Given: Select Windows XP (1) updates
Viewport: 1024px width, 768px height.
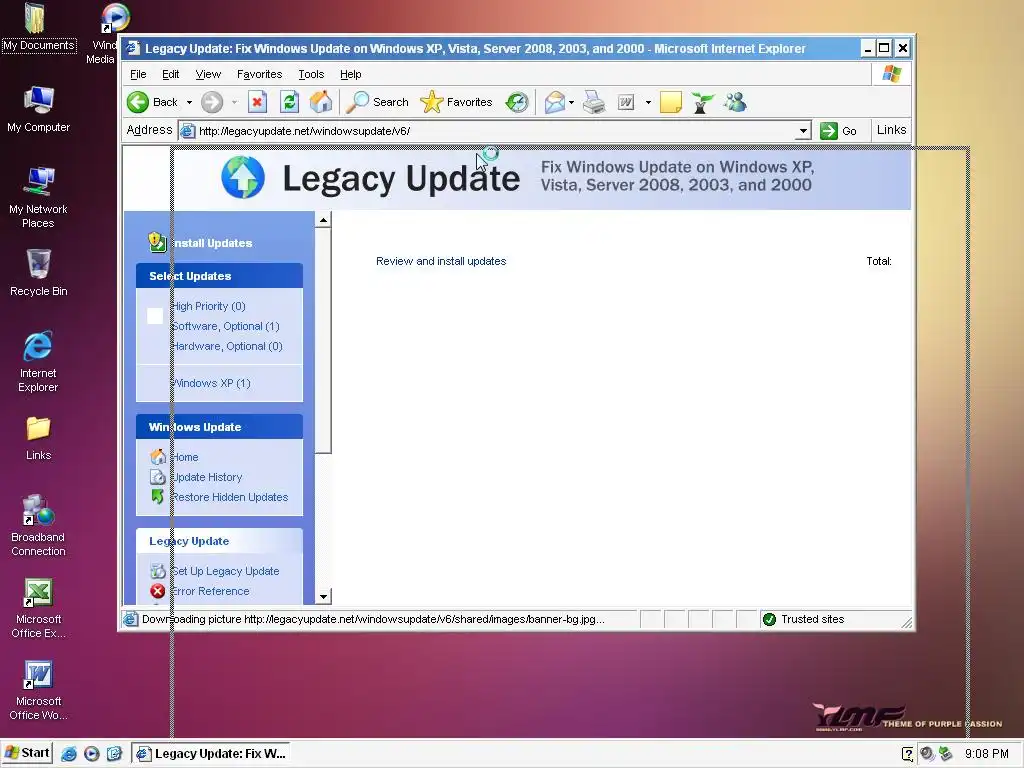Looking at the screenshot, I should pyautogui.click(x=210, y=383).
